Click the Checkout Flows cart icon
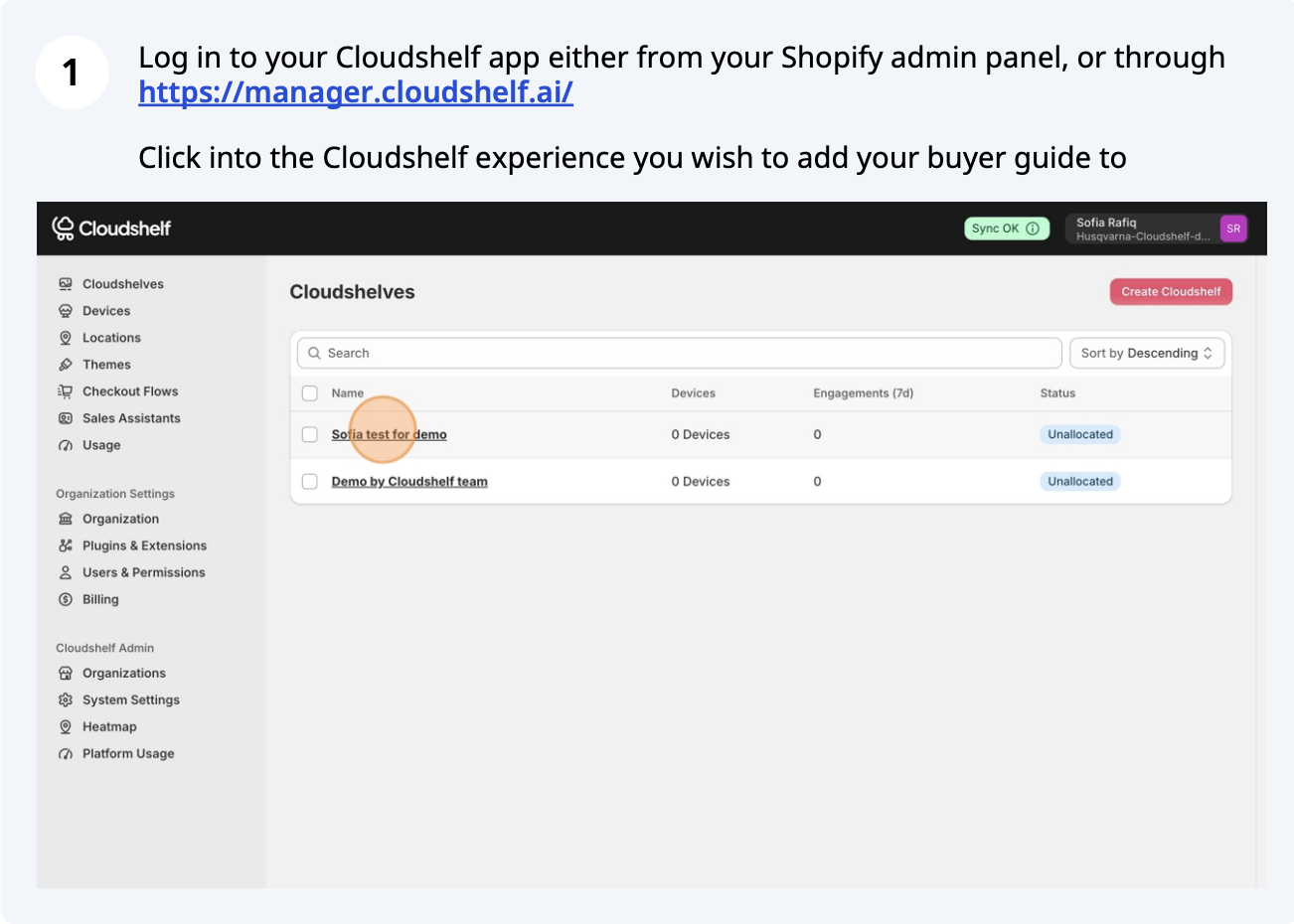 [x=66, y=391]
